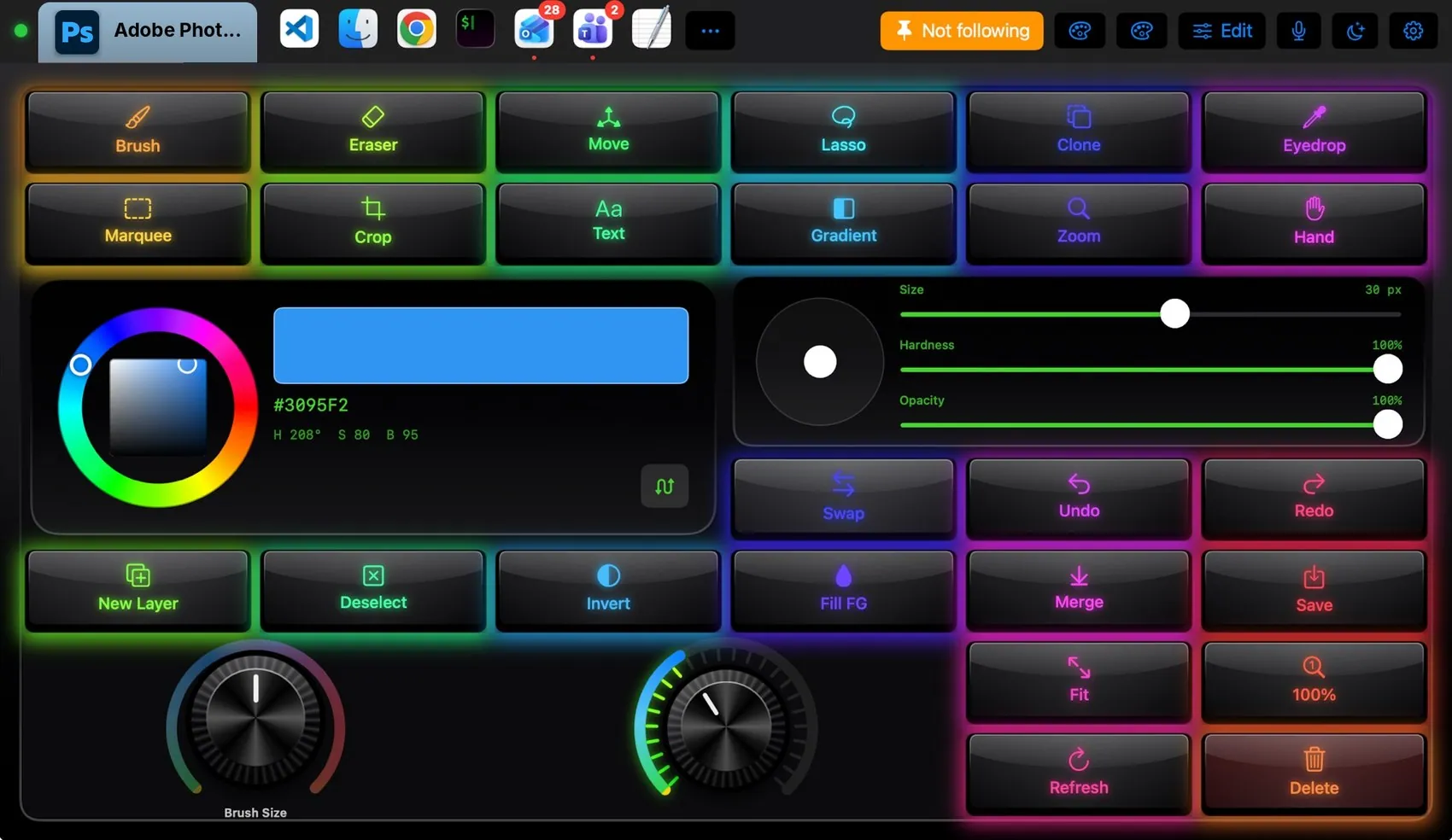This screenshot has width=1452, height=840.
Task: Merge layers with Merge button
Action: click(1079, 590)
